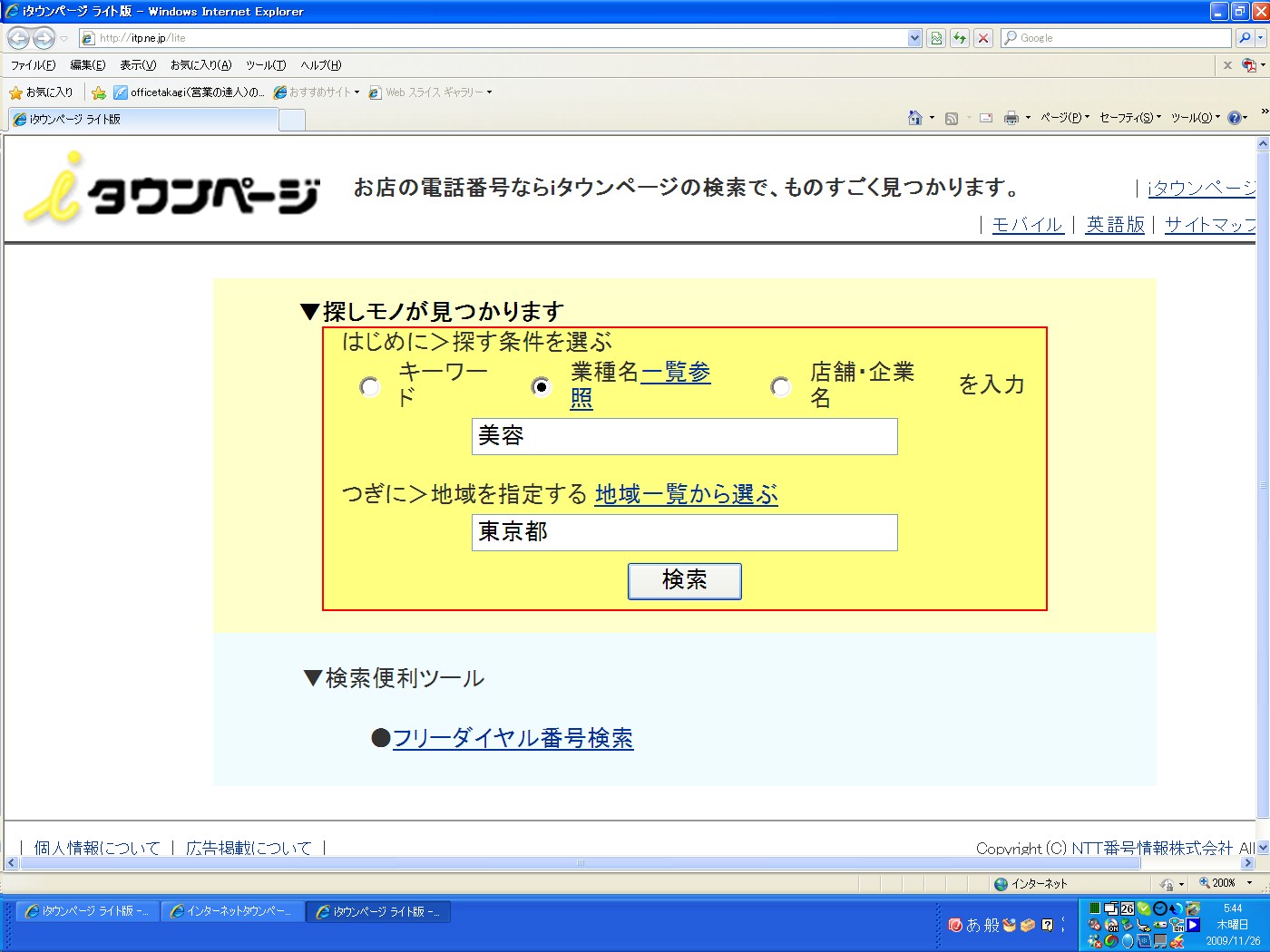
Task: Open the 地域一覧から選ぶ link
Action: (686, 494)
